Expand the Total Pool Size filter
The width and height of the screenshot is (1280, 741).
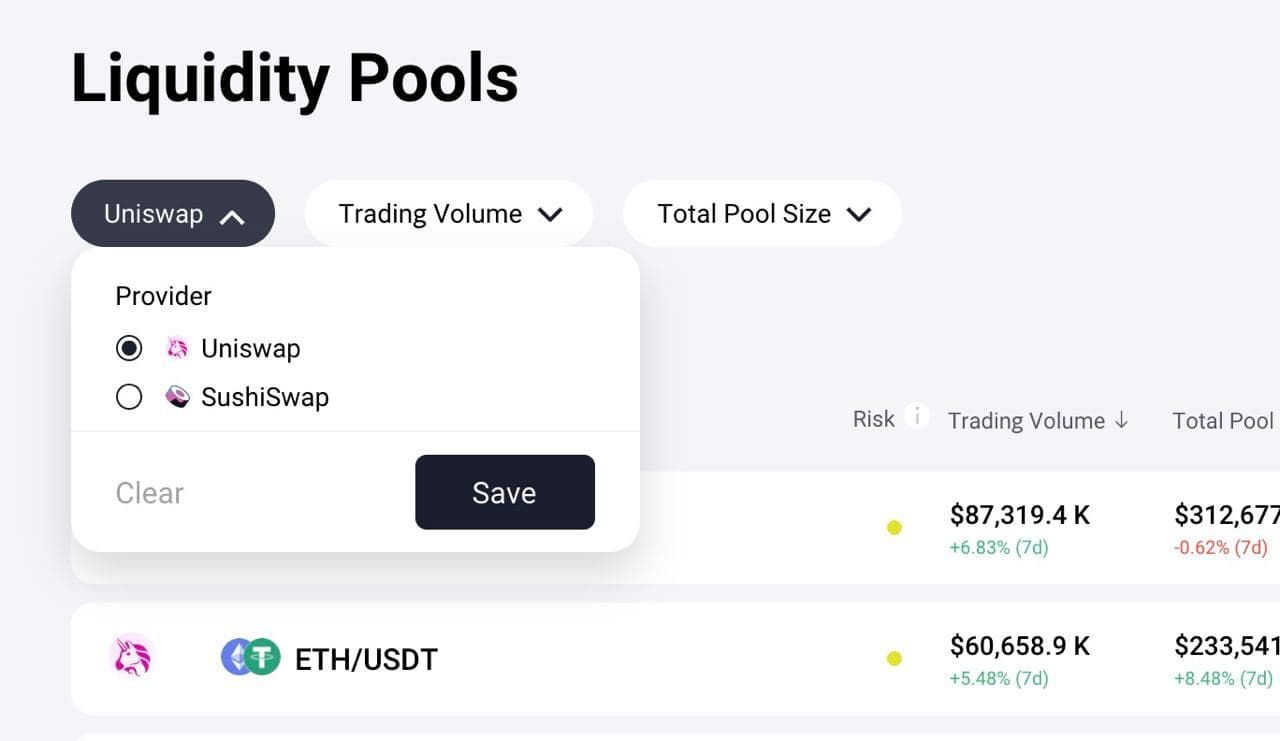(762, 214)
